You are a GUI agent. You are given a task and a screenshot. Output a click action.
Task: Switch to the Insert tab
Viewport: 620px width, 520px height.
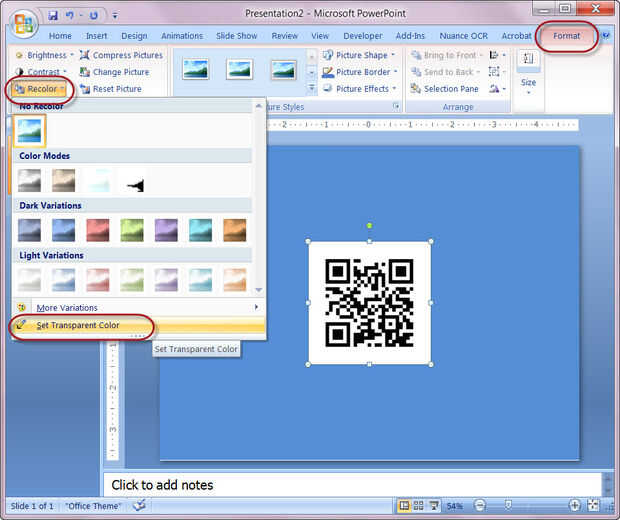(96, 36)
